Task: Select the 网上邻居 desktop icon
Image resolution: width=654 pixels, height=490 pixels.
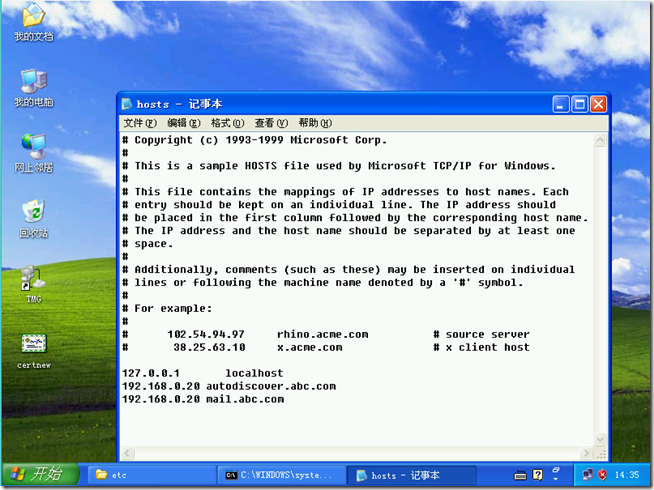Action: tap(33, 153)
